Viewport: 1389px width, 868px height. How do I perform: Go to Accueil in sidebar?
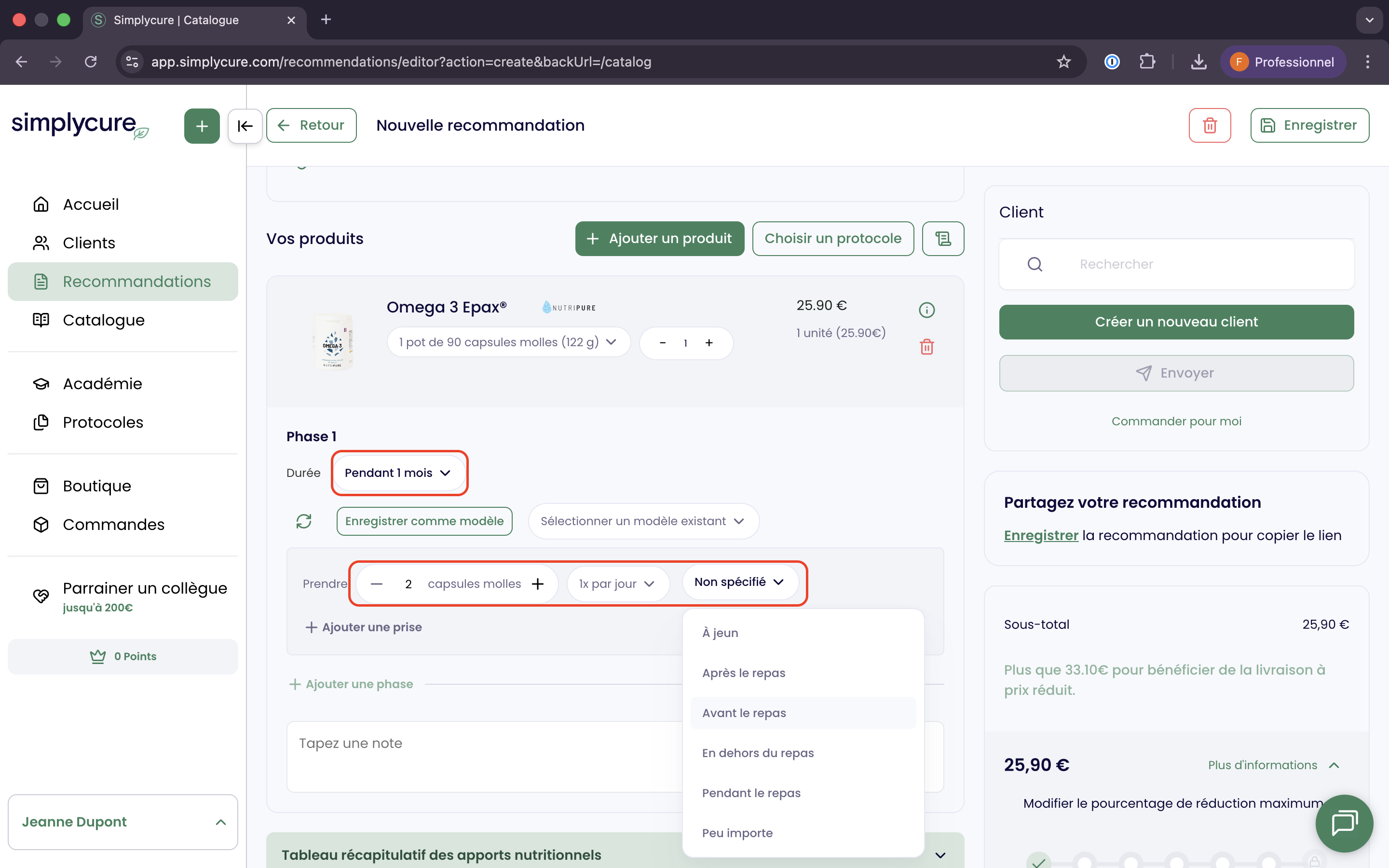123,204
